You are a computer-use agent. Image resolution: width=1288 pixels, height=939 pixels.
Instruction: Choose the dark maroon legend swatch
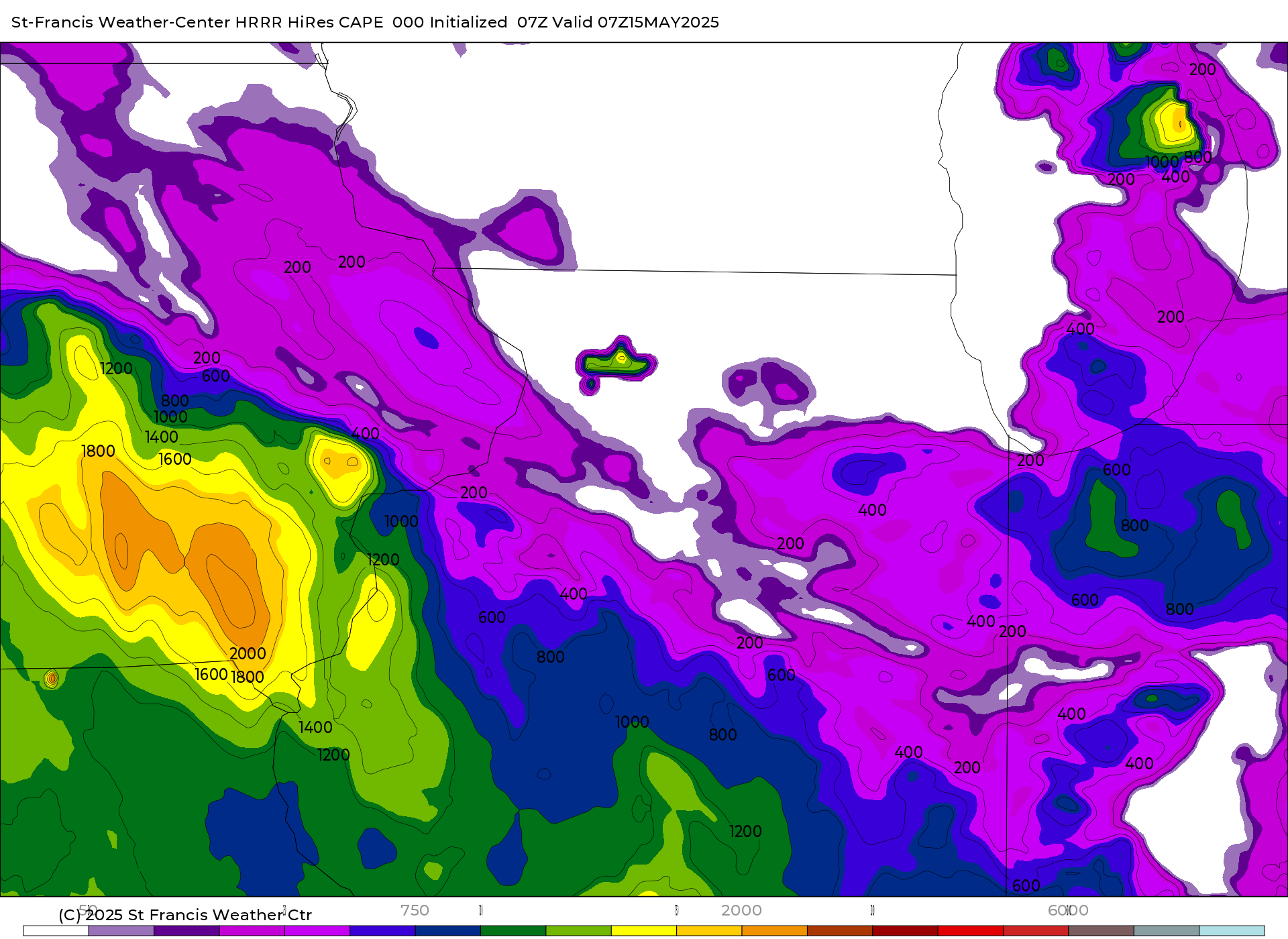905,931
